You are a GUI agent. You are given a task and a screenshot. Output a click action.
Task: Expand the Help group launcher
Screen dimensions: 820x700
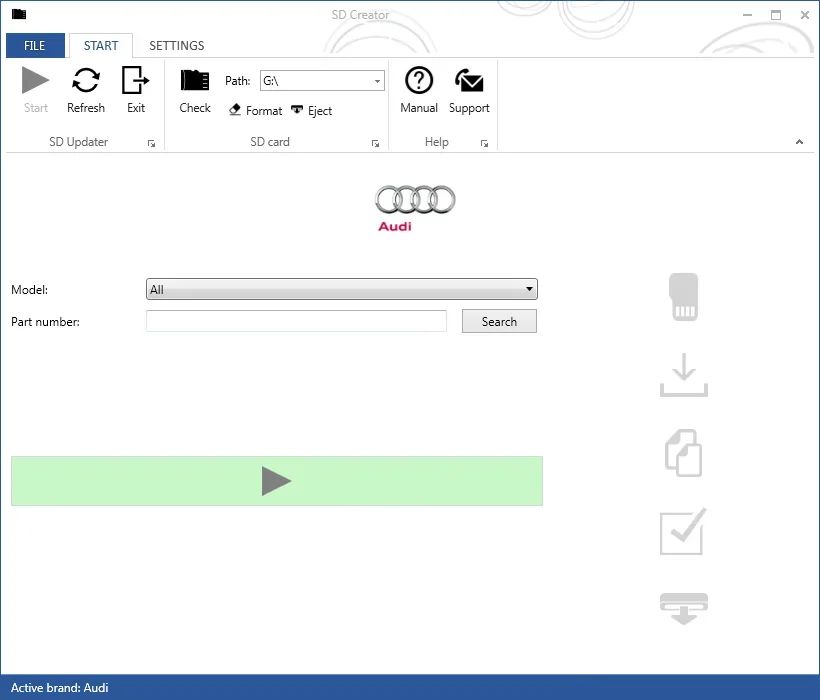point(484,143)
